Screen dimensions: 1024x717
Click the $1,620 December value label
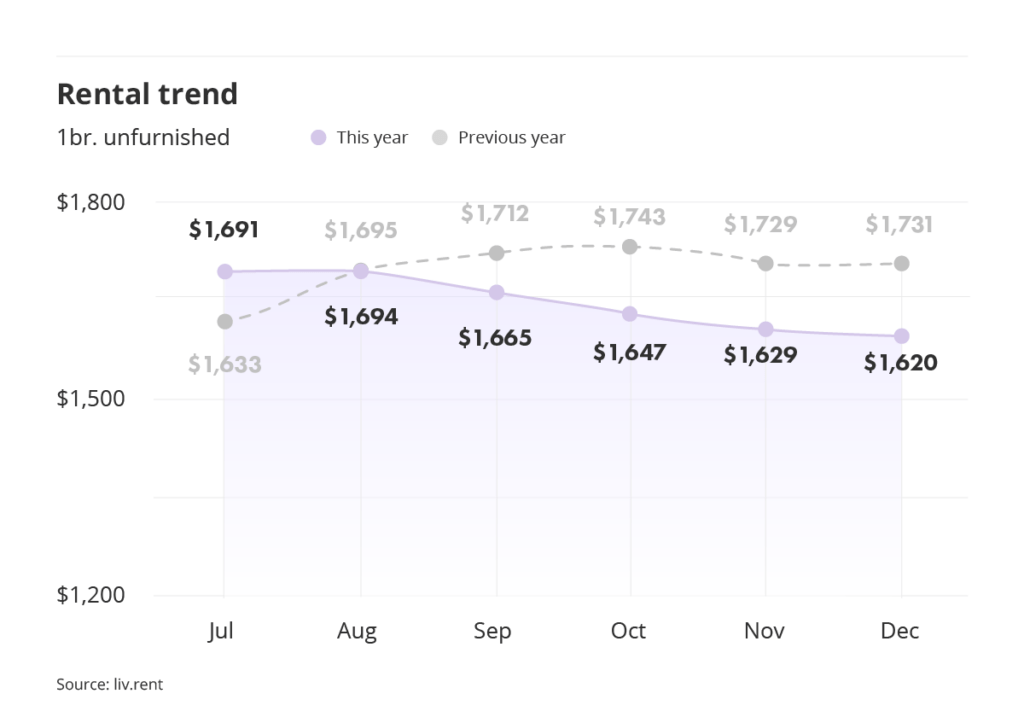901,363
